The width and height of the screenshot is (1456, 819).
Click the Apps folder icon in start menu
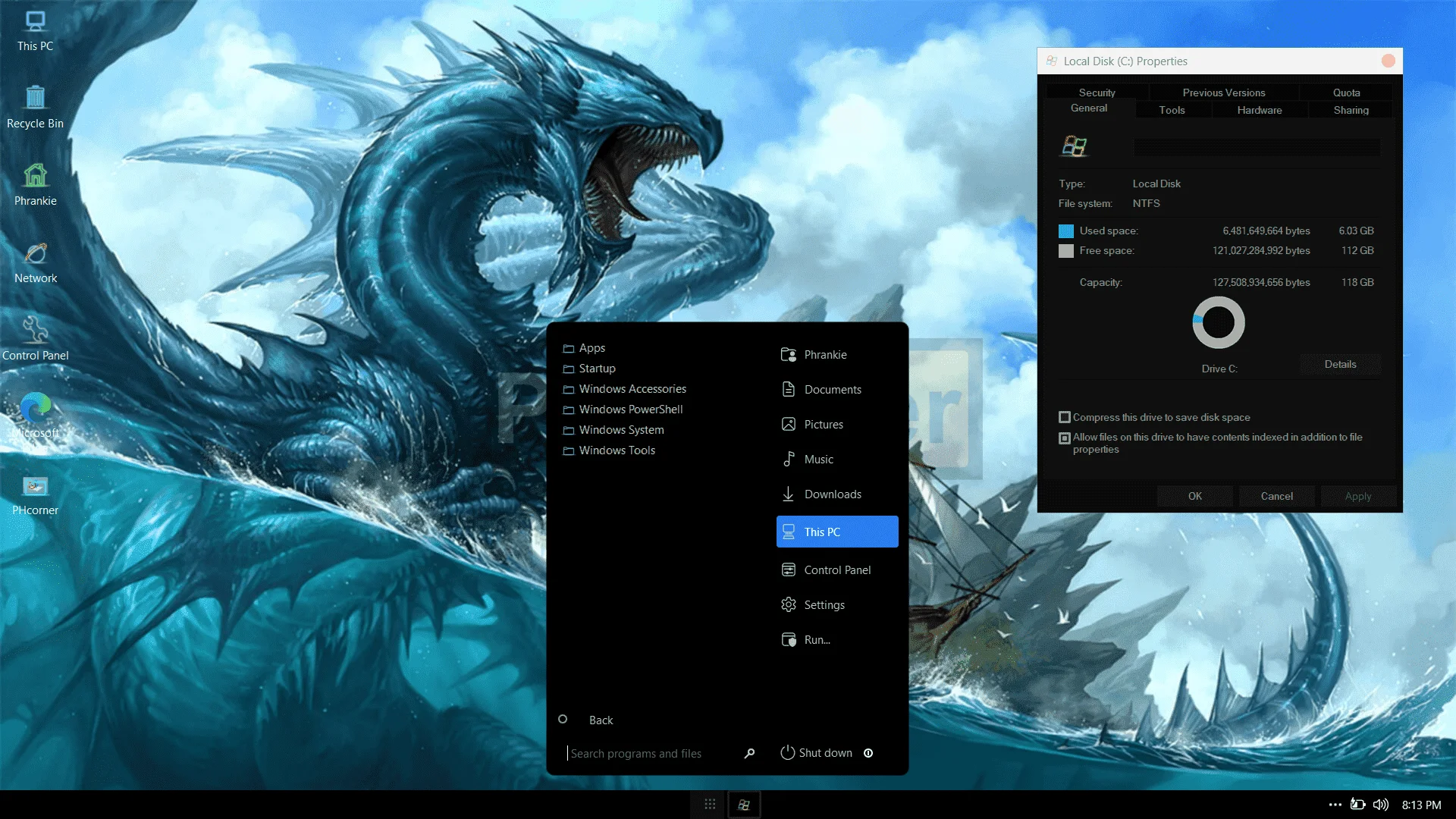(x=568, y=348)
